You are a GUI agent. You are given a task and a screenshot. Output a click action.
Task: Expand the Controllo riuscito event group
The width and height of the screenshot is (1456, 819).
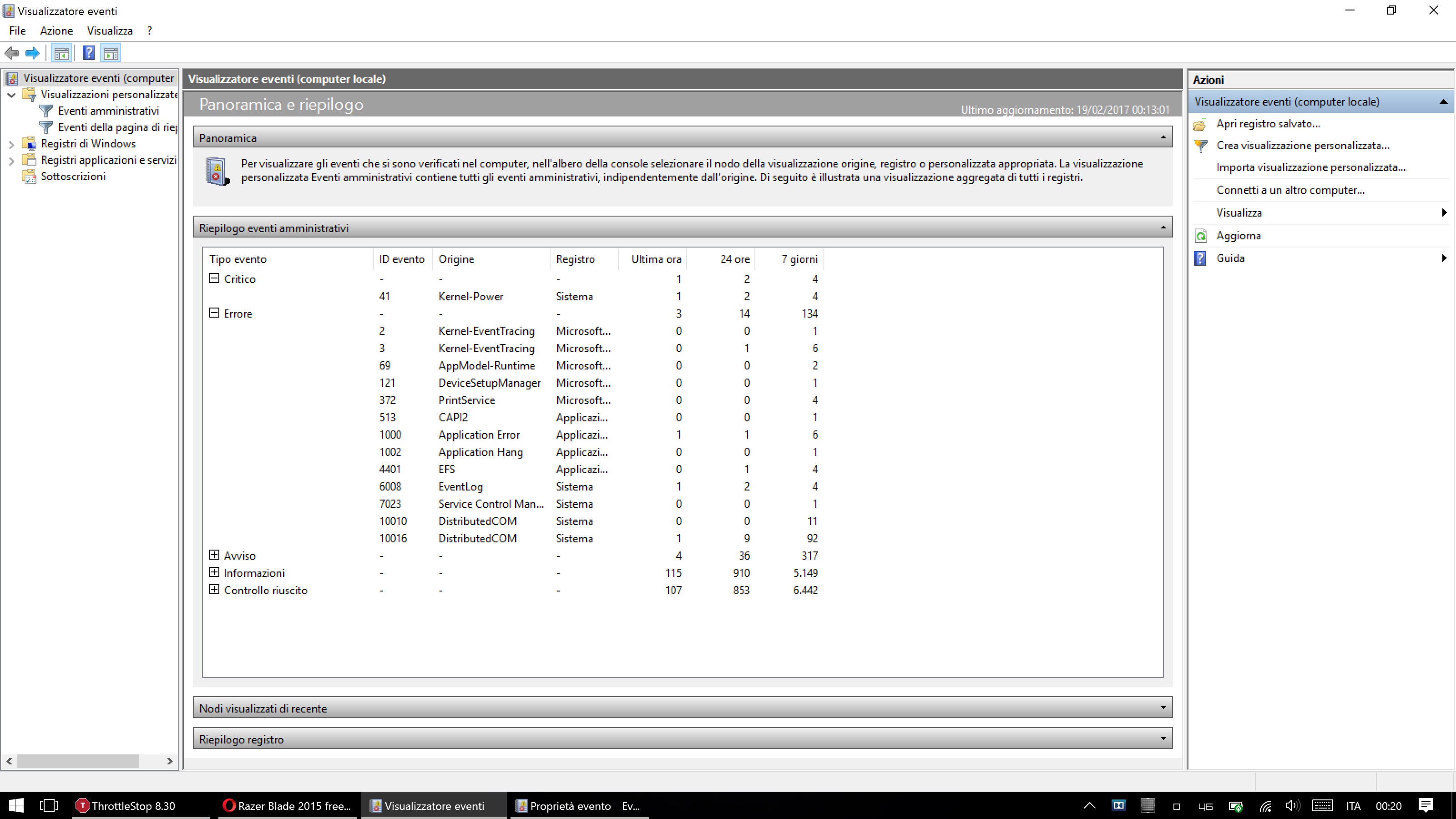(214, 590)
